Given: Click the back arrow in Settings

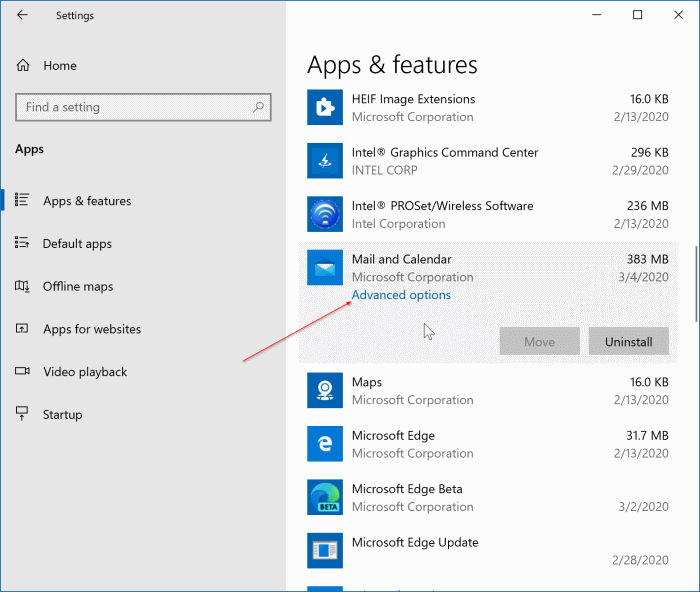Looking at the screenshot, I should [x=22, y=15].
